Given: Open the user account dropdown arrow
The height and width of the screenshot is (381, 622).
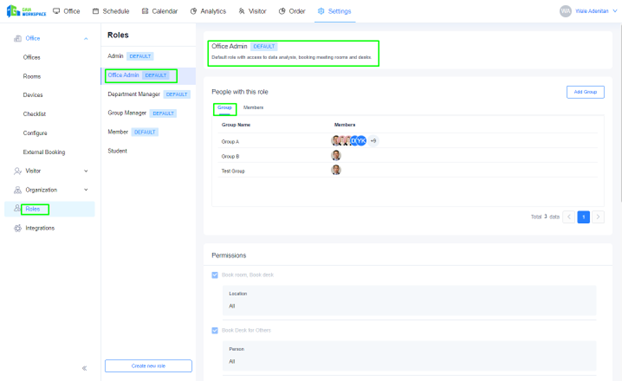Looking at the screenshot, I should click(615, 11).
